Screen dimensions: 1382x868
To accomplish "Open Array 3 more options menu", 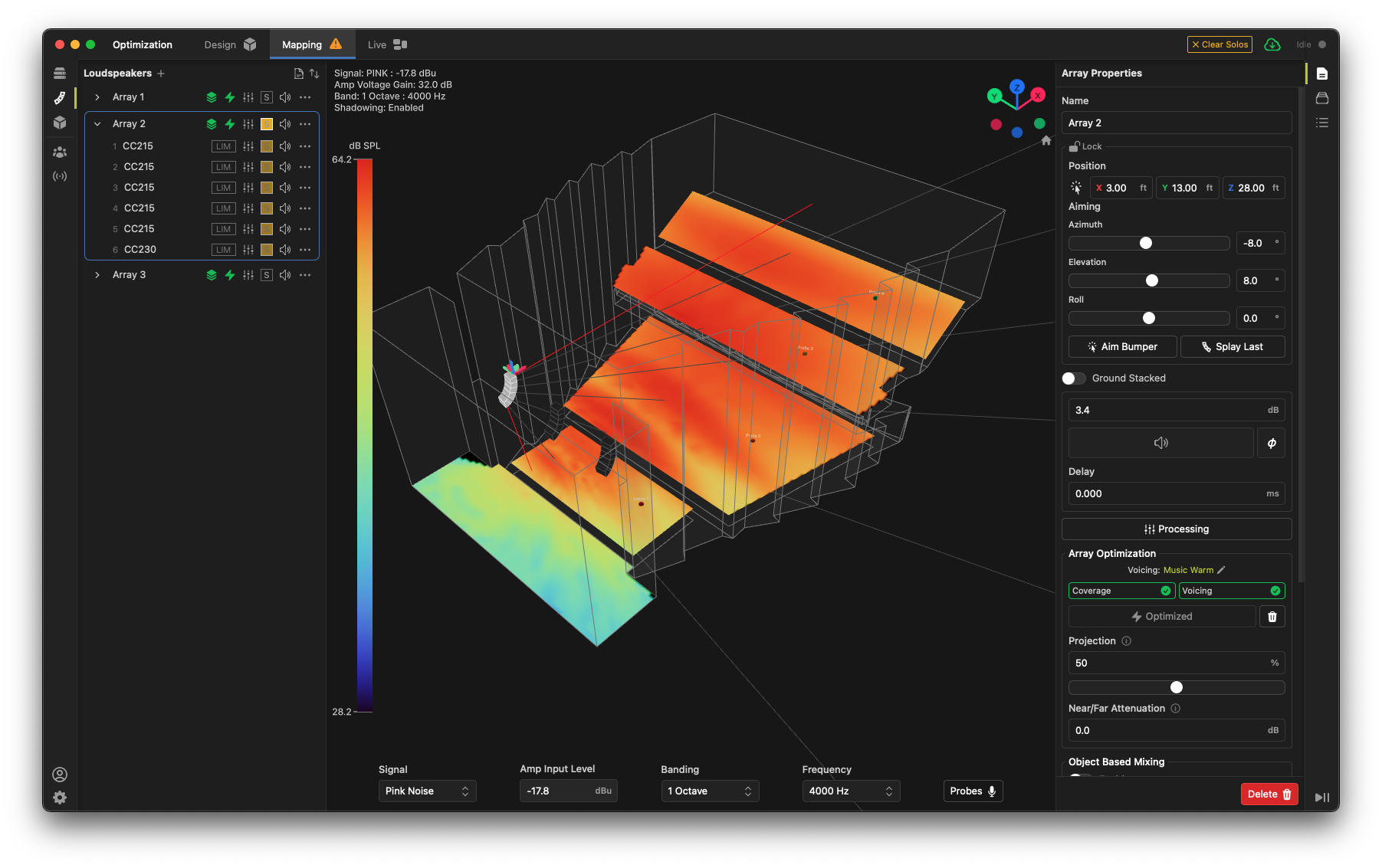I will pyautogui.click(x=305, y=275).
